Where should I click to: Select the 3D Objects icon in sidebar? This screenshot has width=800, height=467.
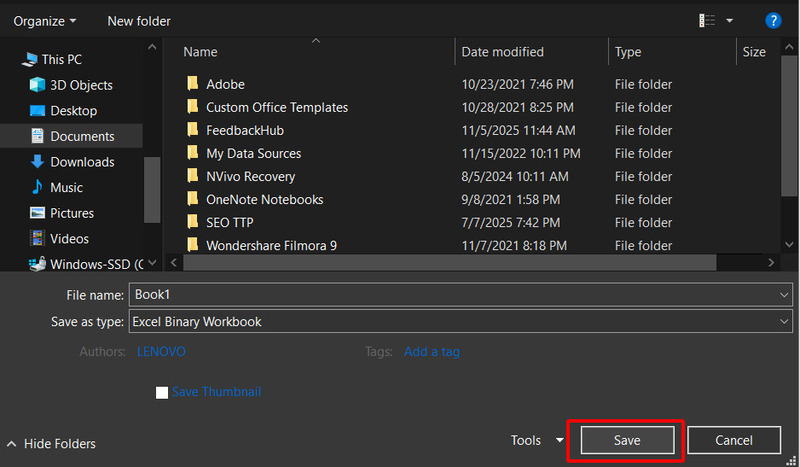tap(38, 85)
